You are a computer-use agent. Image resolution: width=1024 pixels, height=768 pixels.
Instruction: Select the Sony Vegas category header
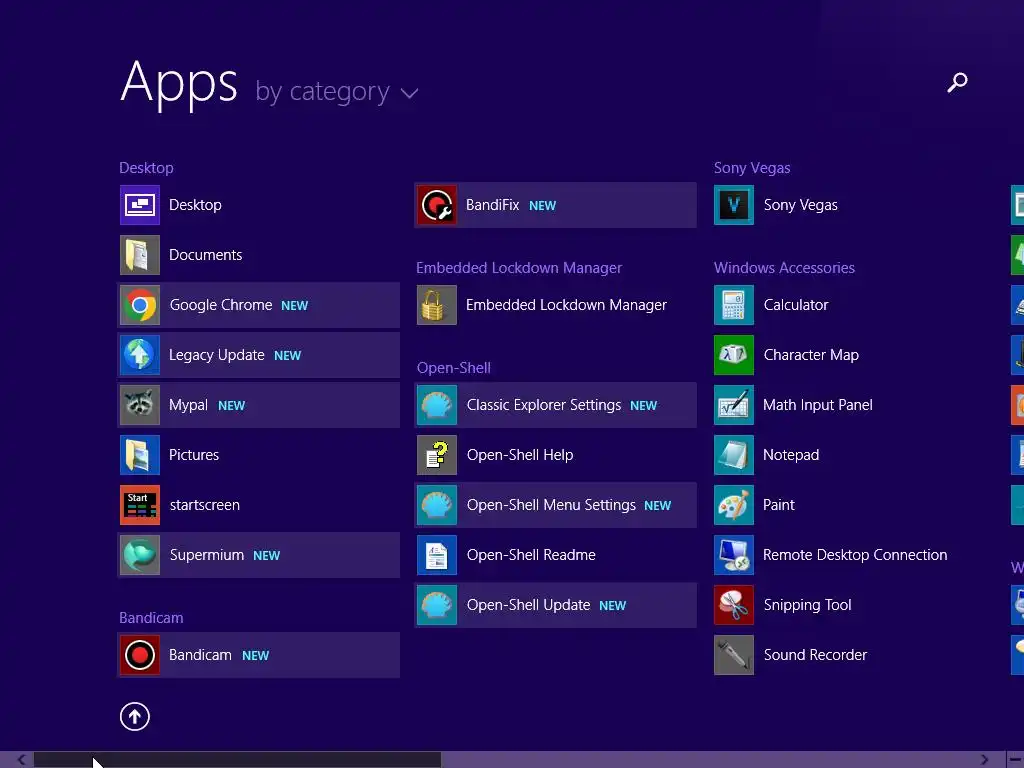click(752, 168)
